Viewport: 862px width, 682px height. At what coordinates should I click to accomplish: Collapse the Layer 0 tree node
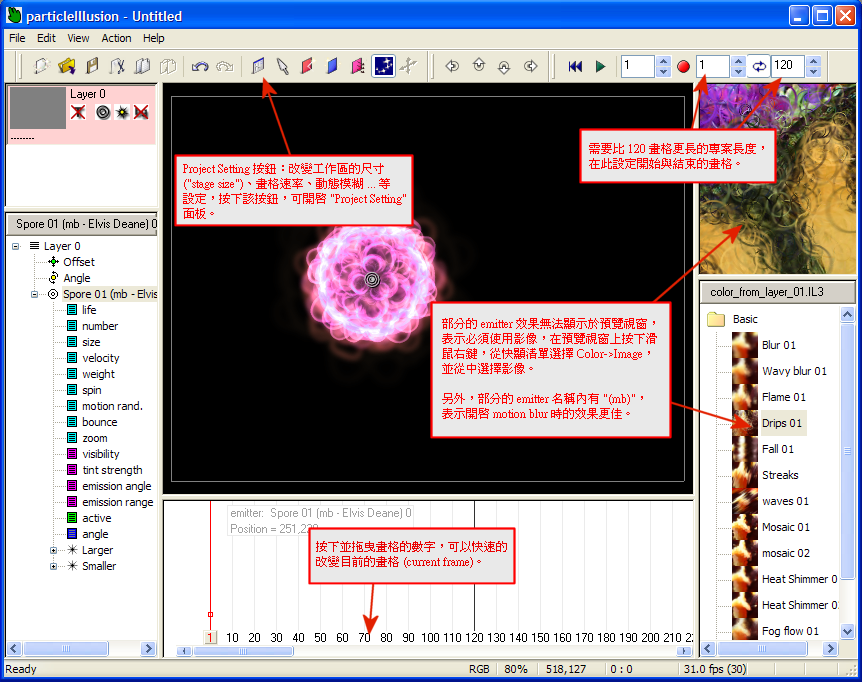(18, 246)
